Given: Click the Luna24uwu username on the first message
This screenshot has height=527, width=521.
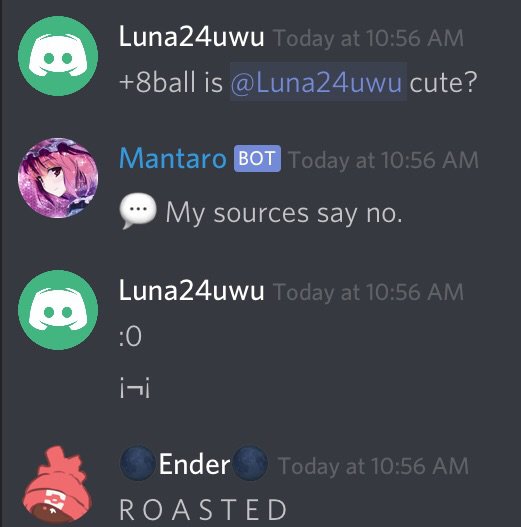Looking at the screenshot, I should [192, 37].
